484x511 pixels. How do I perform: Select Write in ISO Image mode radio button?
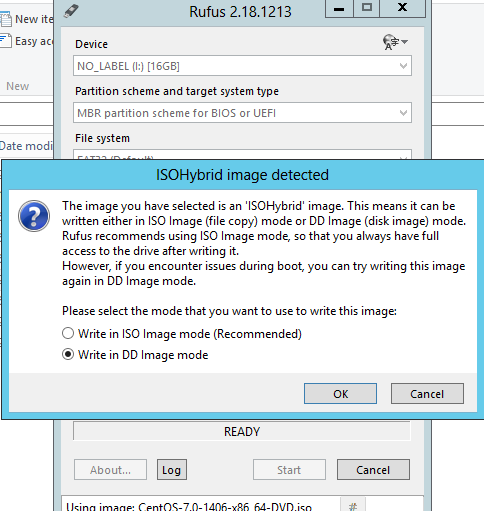tap(68, 333)
